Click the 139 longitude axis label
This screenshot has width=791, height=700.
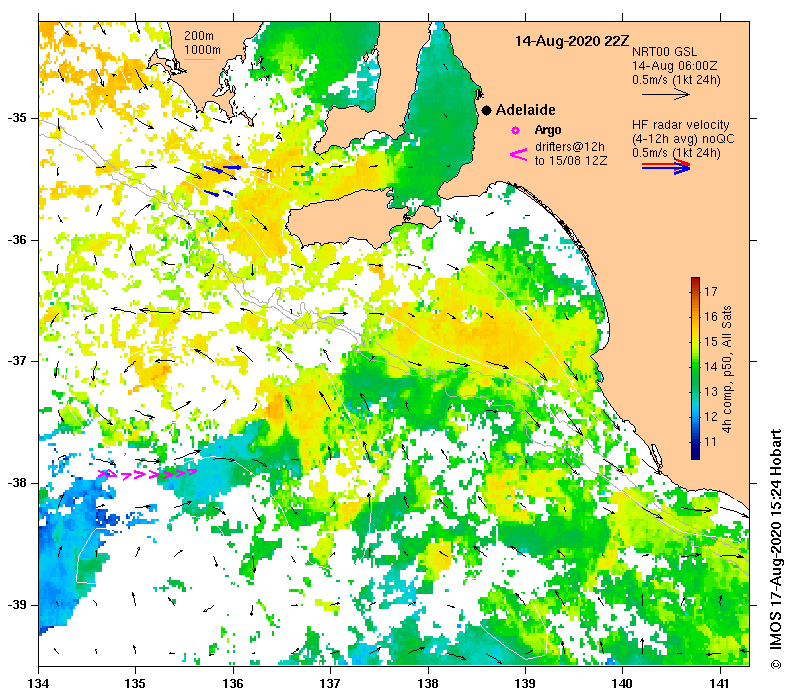525,684
